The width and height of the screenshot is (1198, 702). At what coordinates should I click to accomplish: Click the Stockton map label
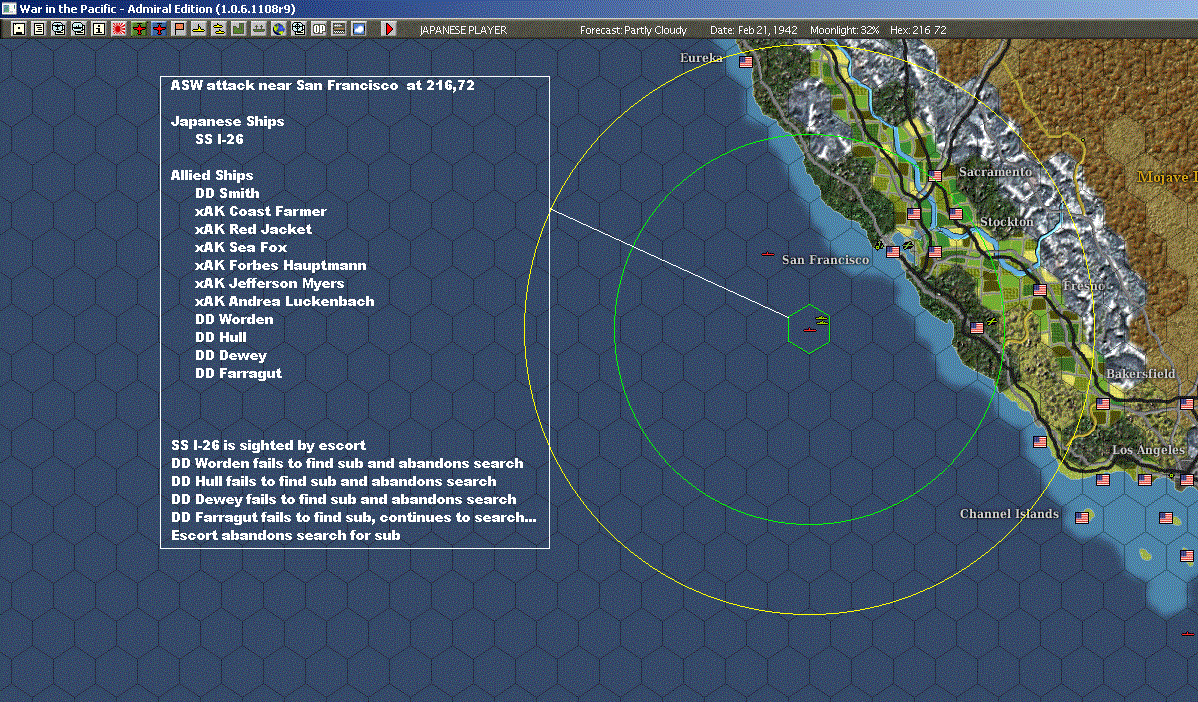(1006, 222)
